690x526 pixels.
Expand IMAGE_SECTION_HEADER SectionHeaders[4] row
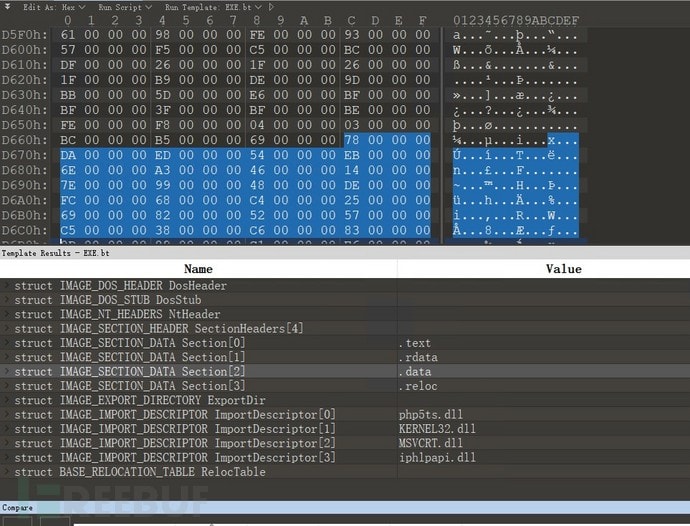[x=7, y=328]
